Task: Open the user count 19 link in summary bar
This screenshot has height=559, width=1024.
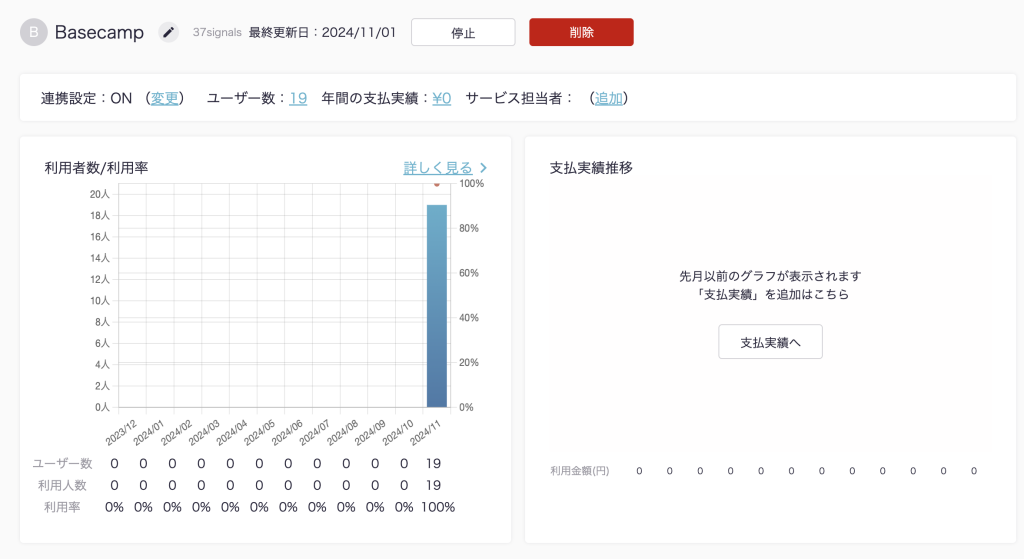Action: coord(298,98)
